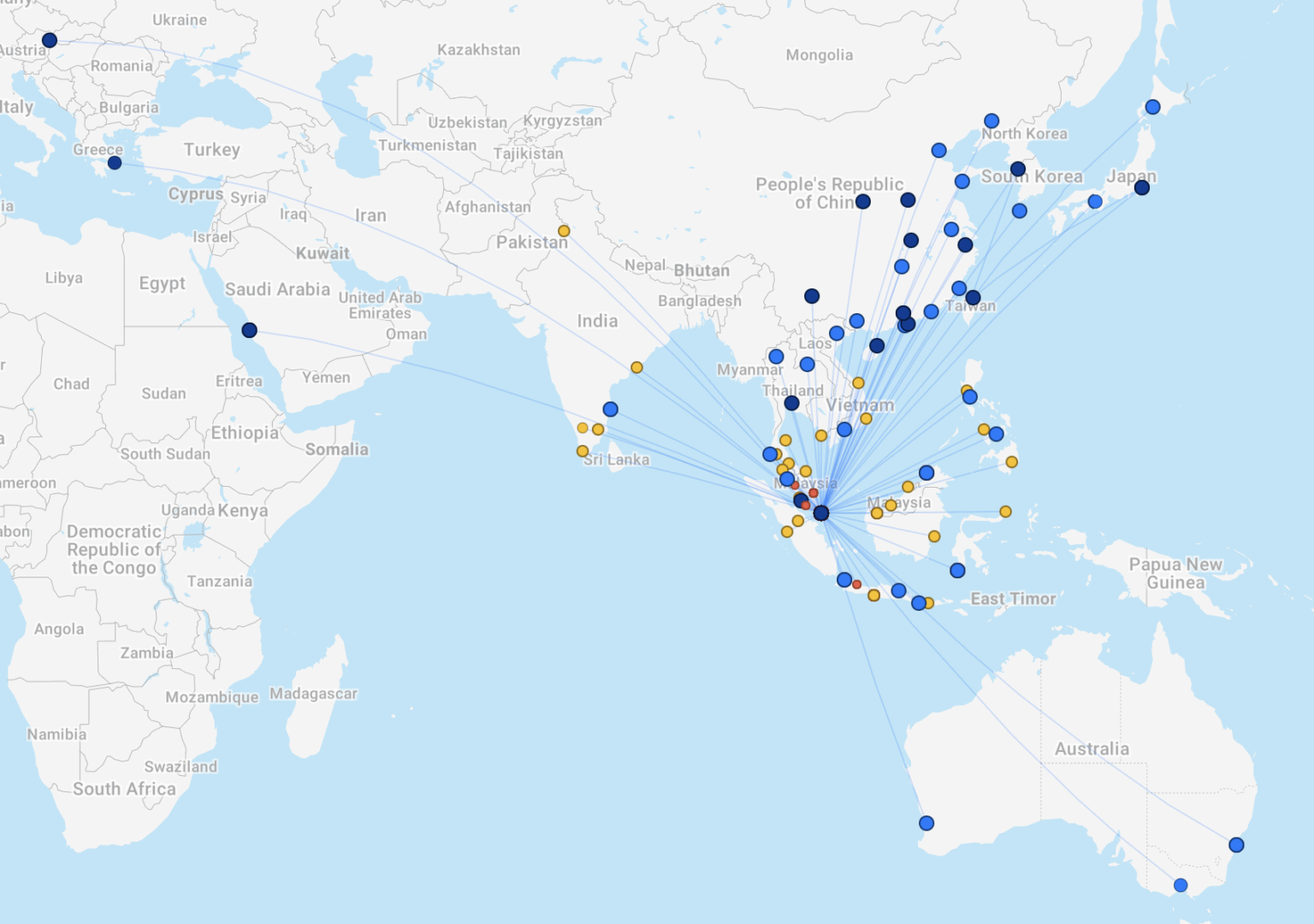The height and width of the screenshot is (924, 1314).
Task: Select the yellow marker in Pakistan
Action: click(x=564, y=231)
